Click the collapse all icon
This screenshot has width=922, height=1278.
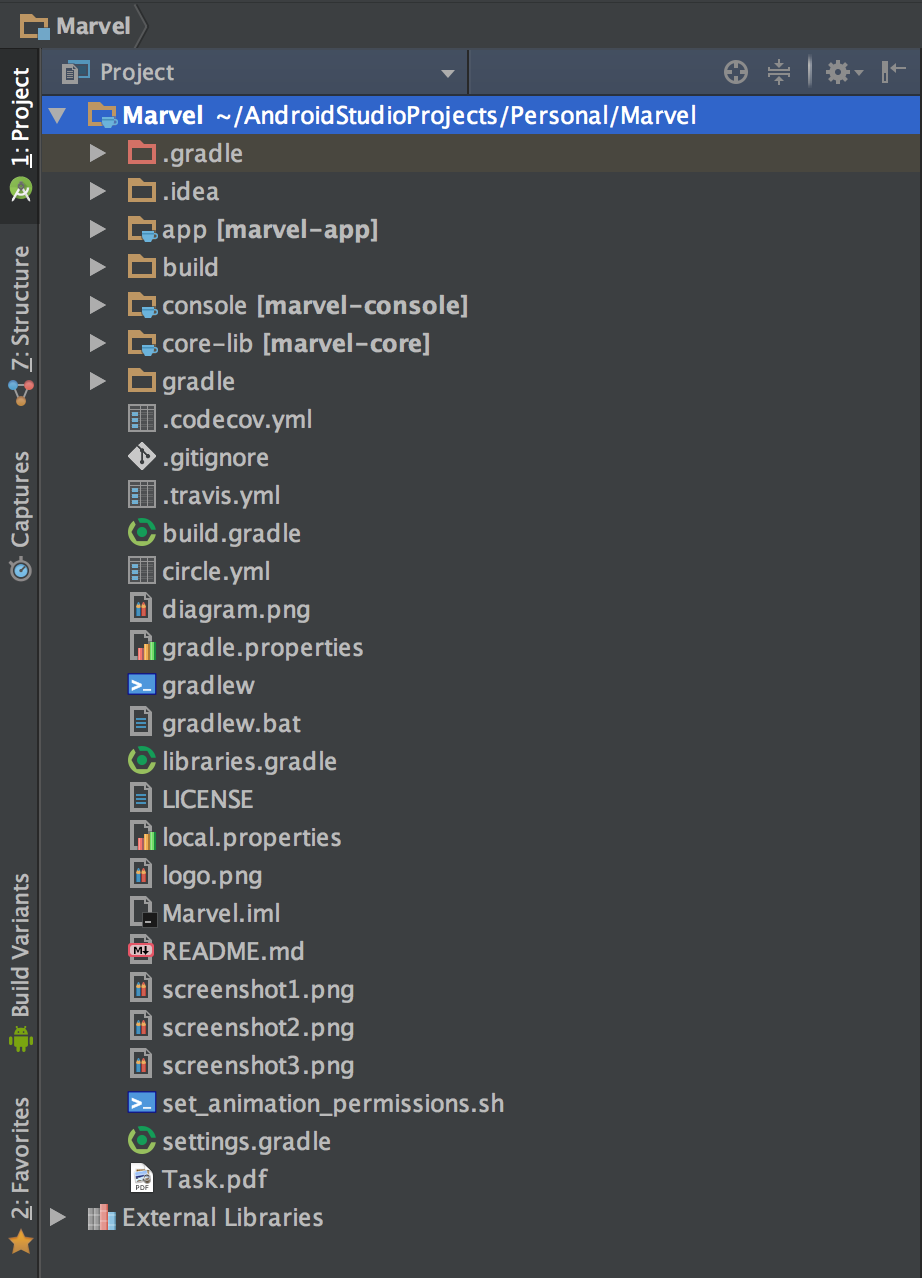(x=779, y=72)
